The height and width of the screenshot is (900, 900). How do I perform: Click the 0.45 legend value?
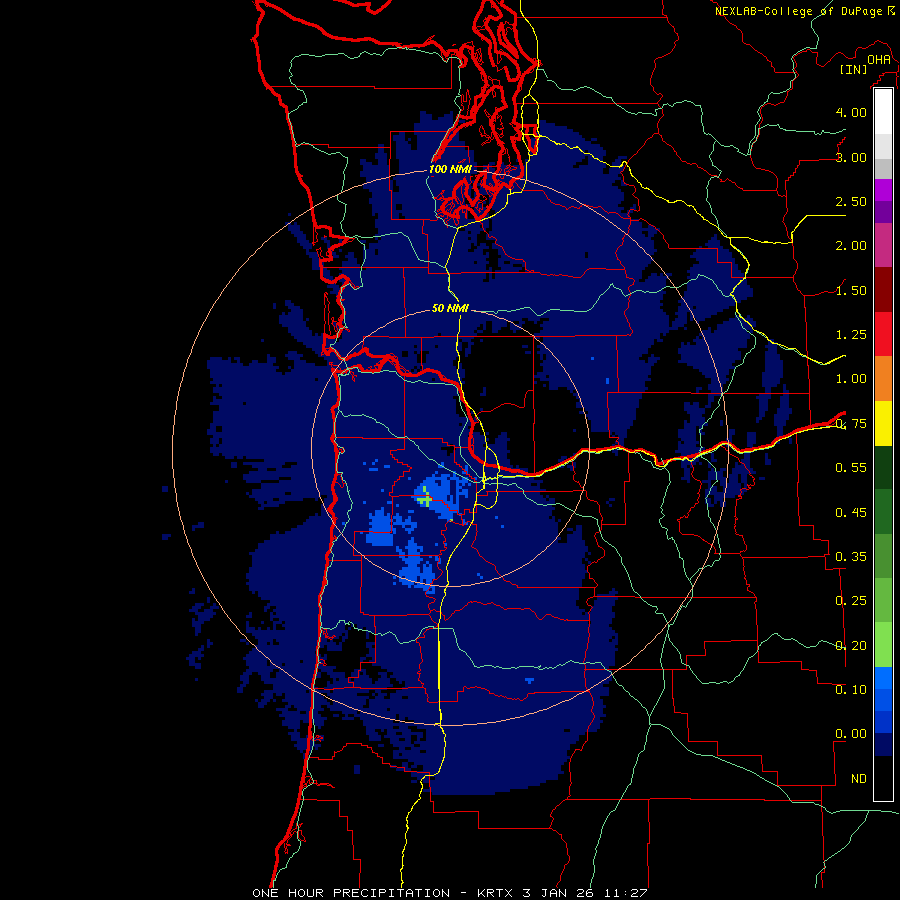[851, 513]
